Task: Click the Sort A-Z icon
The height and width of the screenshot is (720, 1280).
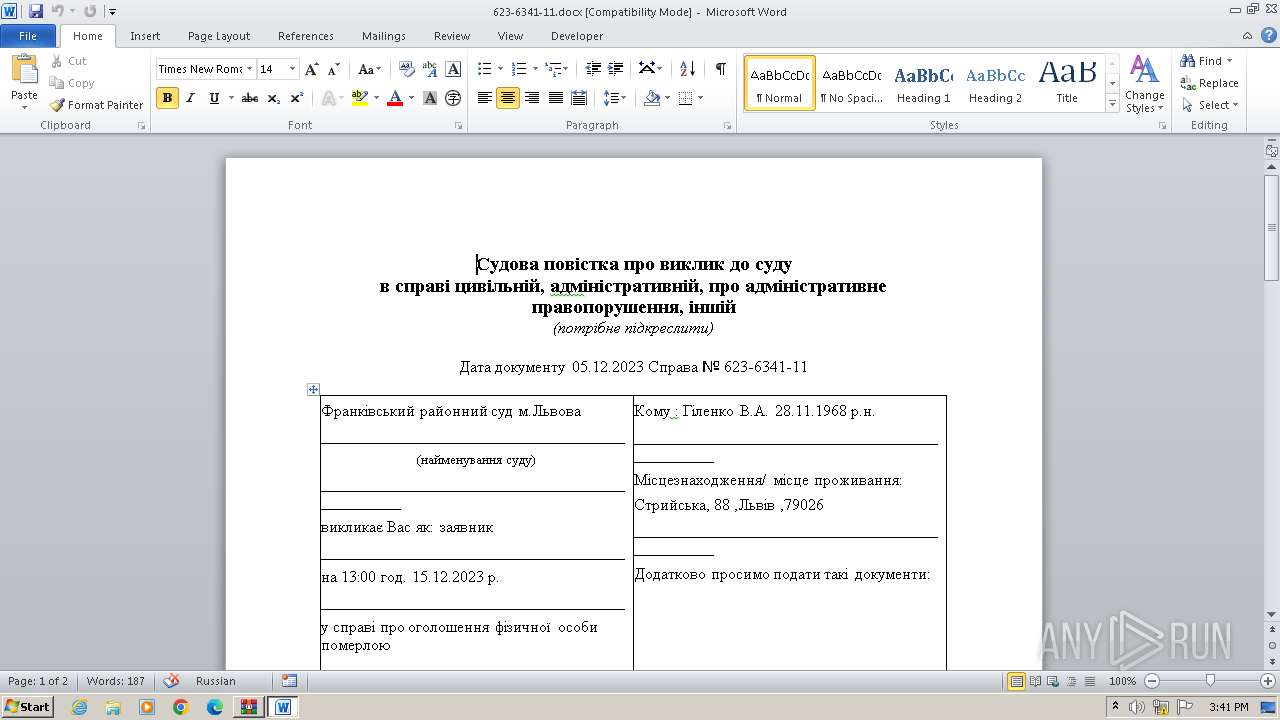Action: click(x=687, y=69)
